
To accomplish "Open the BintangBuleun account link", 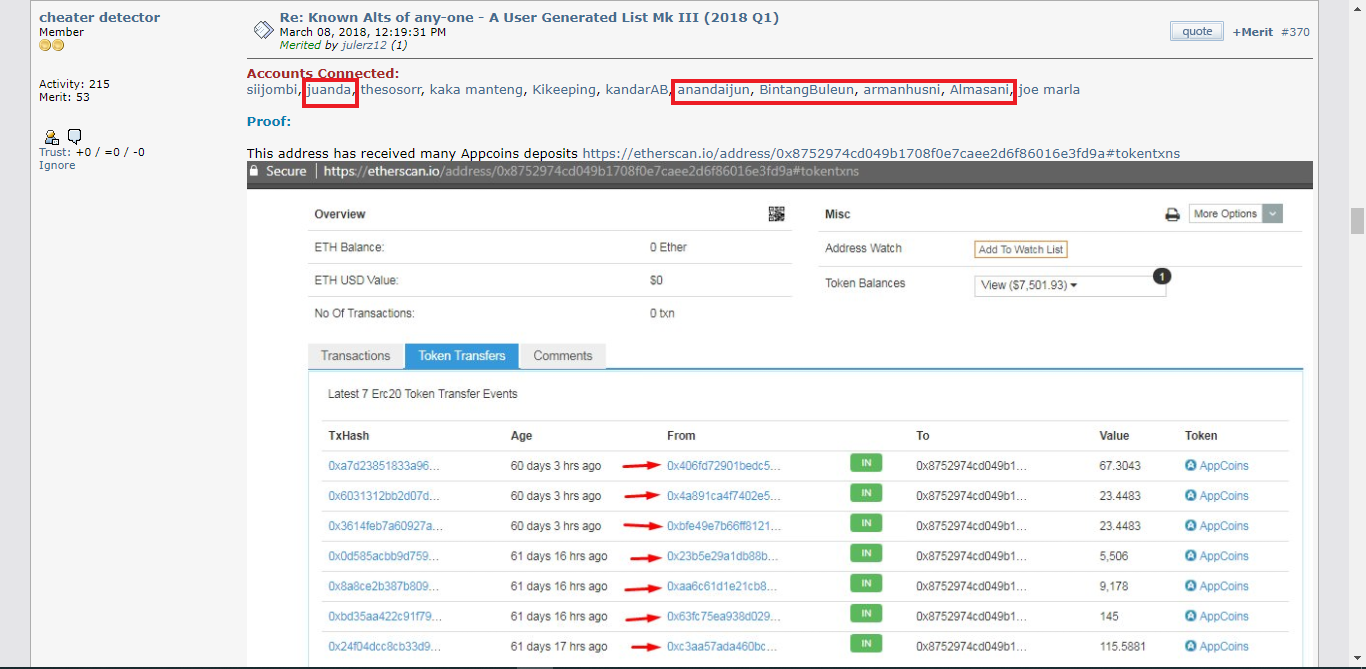I will coord(807,90).
